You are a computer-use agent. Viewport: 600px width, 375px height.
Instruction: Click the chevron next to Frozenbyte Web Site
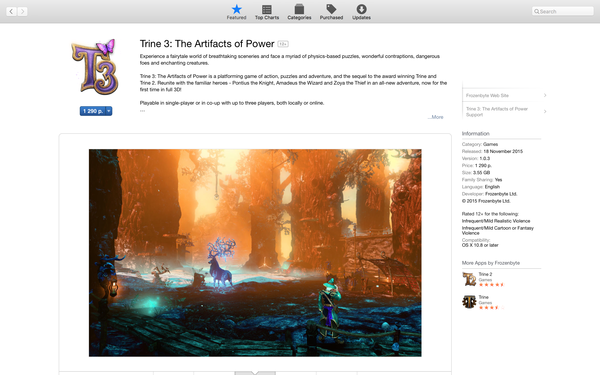(545, 95)
